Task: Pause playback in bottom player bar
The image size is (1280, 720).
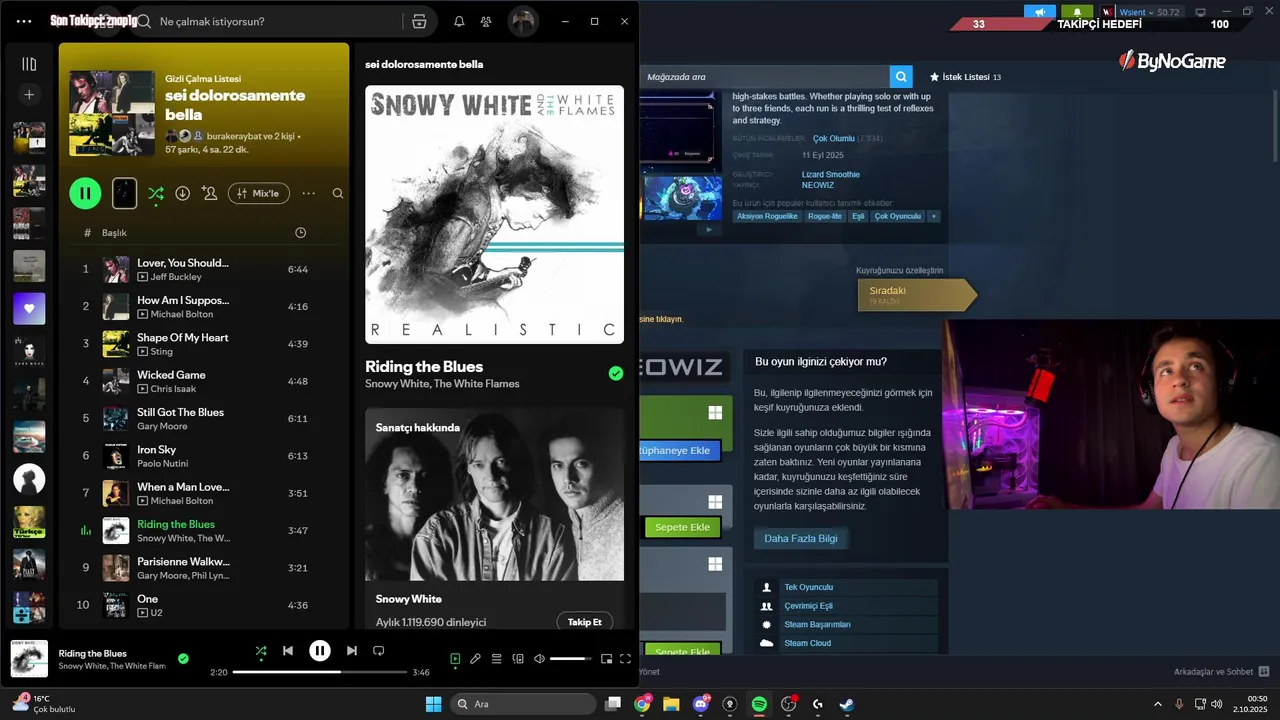Action: click(x=320, y=651)
